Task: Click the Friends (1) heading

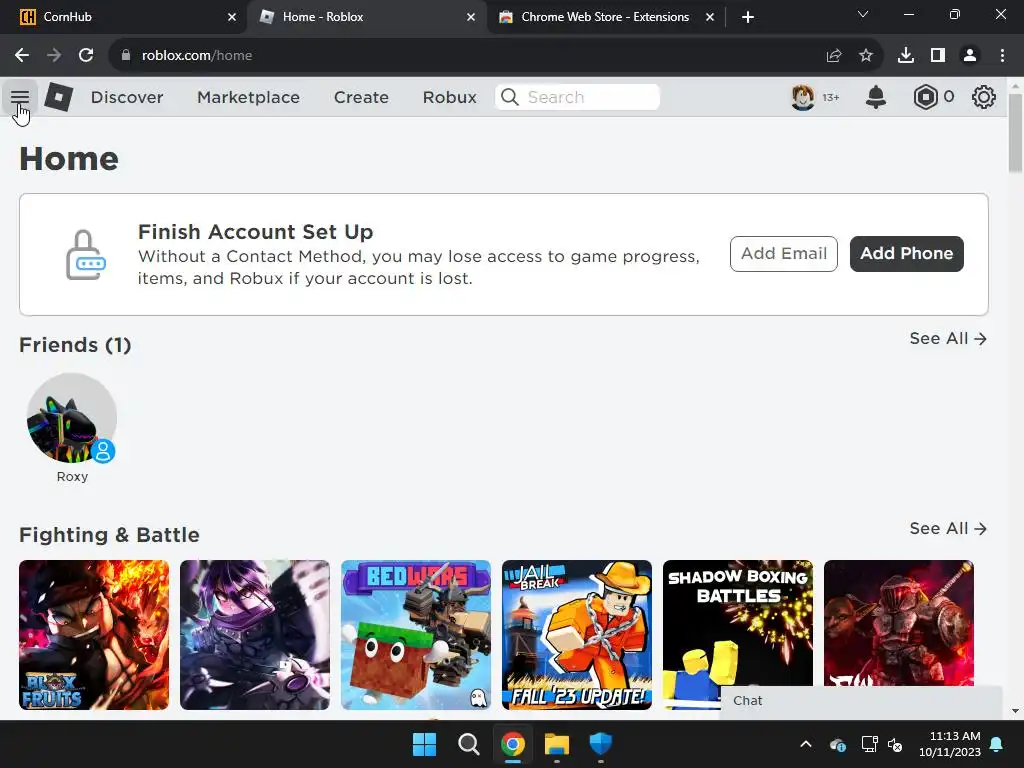Action: (x=75, y=345)
